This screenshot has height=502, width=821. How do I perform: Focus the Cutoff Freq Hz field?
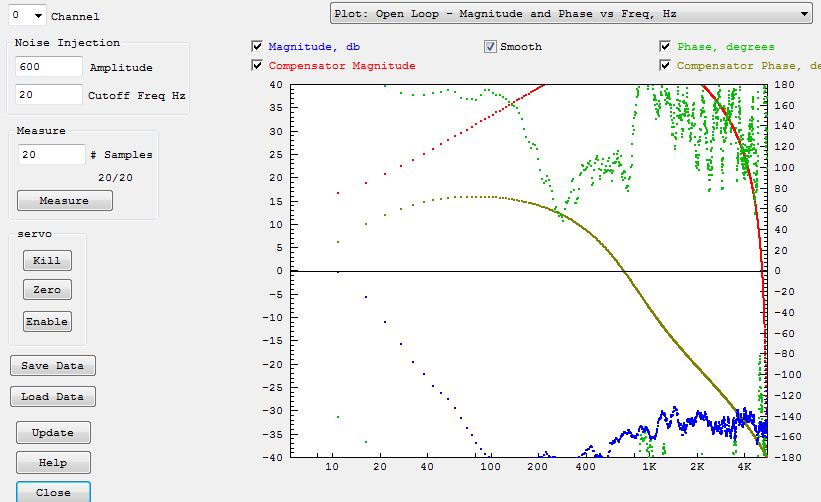tap(49, 95)
